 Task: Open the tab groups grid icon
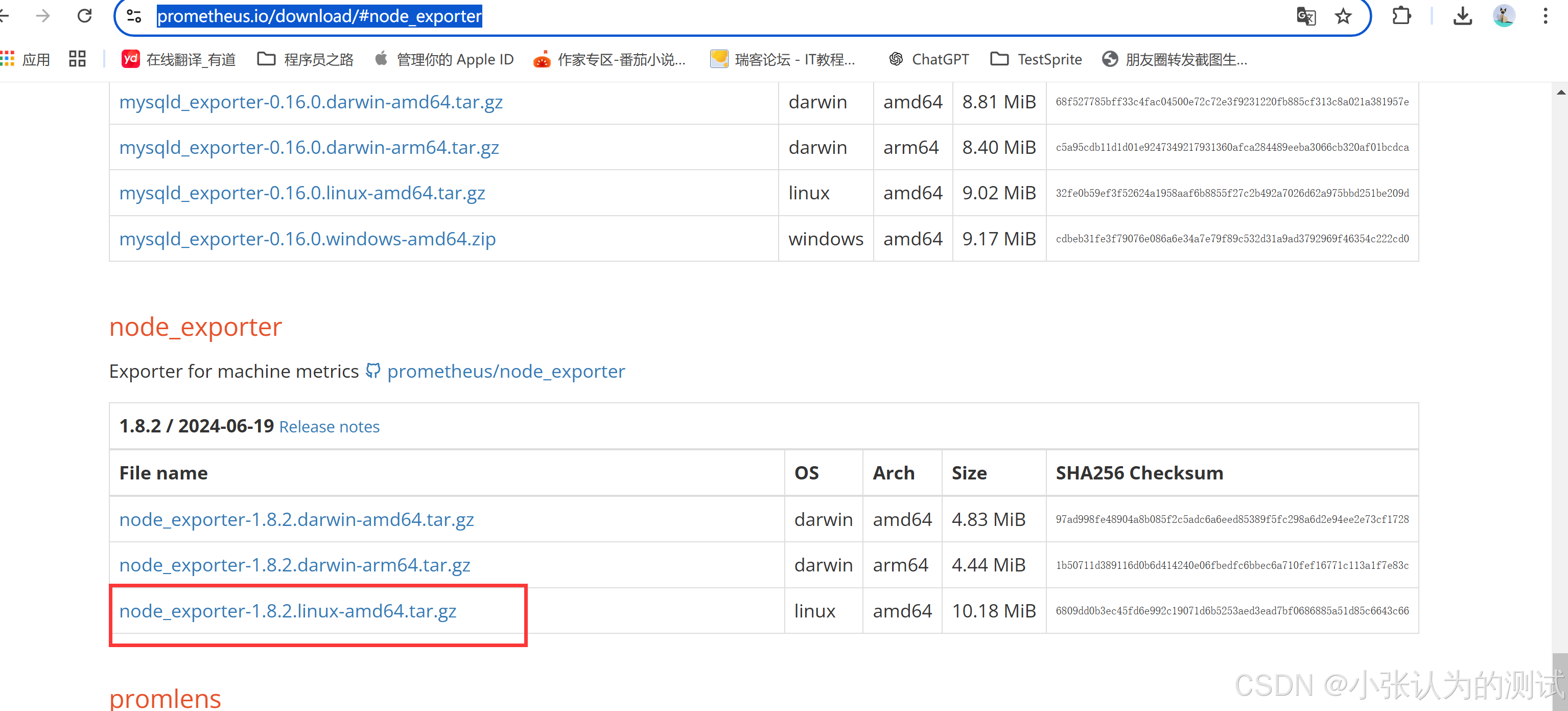[77, 59]
